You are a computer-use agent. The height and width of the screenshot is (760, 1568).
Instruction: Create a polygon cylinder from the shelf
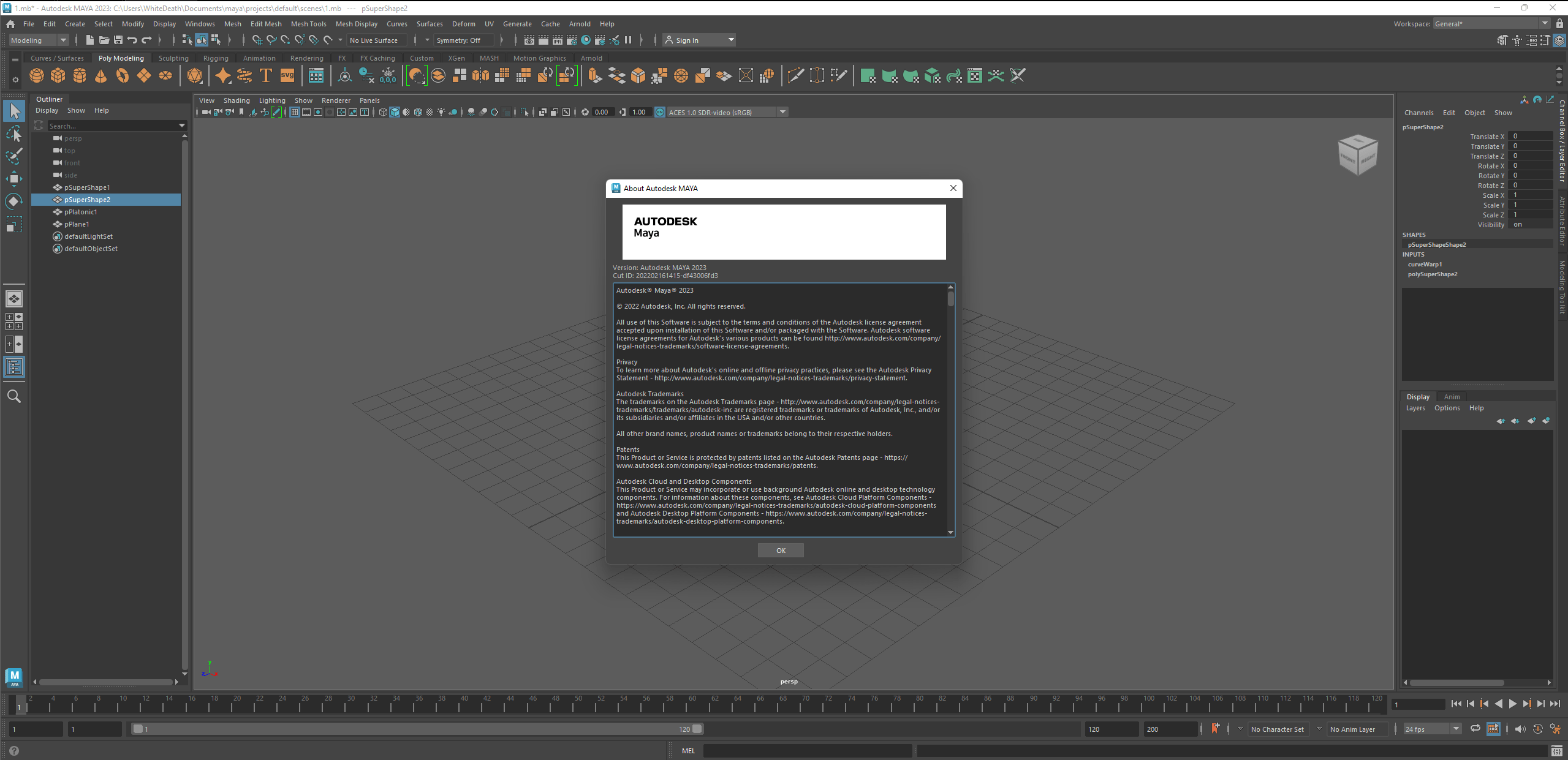coord(80,75)
